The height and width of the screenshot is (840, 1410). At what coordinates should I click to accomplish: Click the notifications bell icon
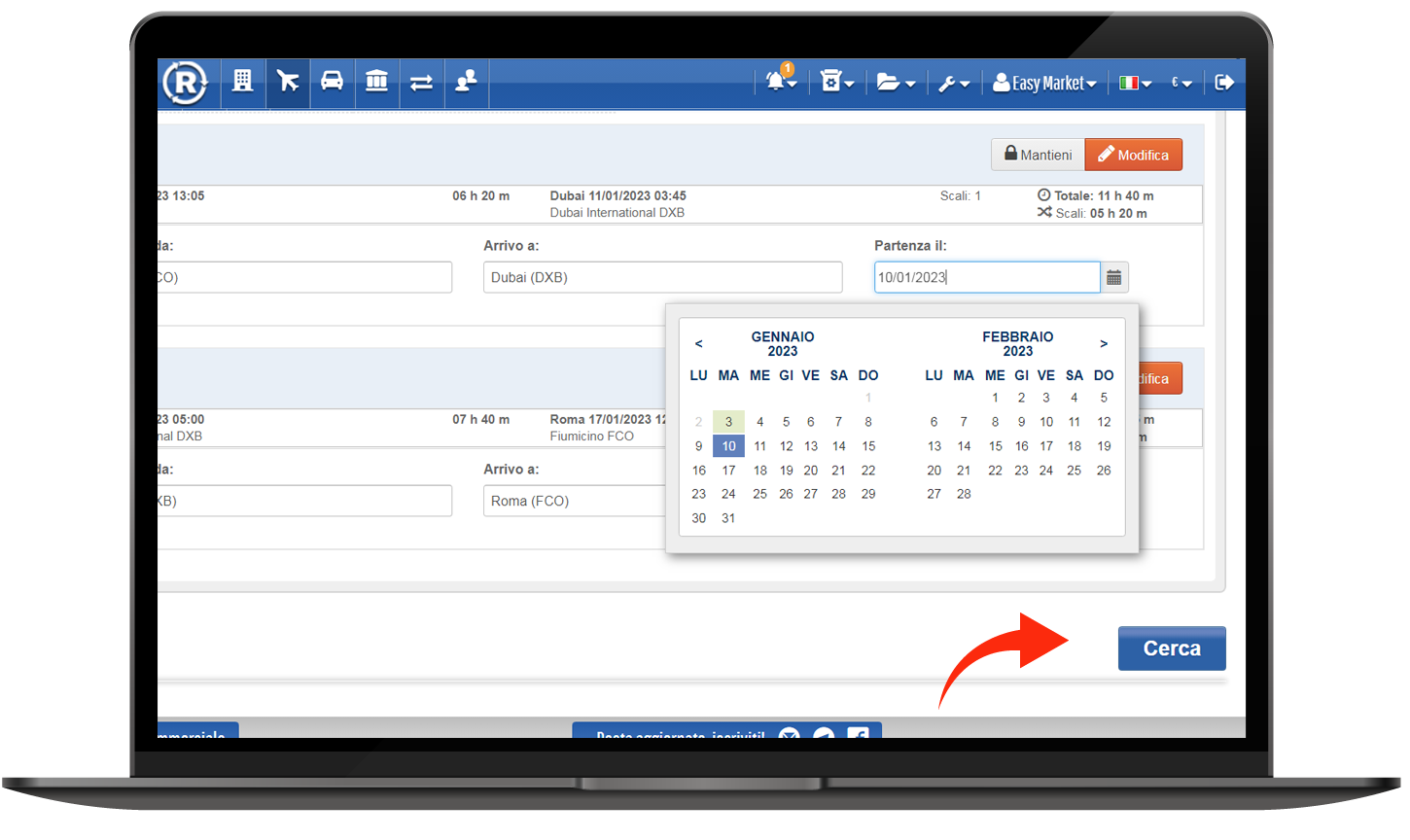tap(780, 83)
